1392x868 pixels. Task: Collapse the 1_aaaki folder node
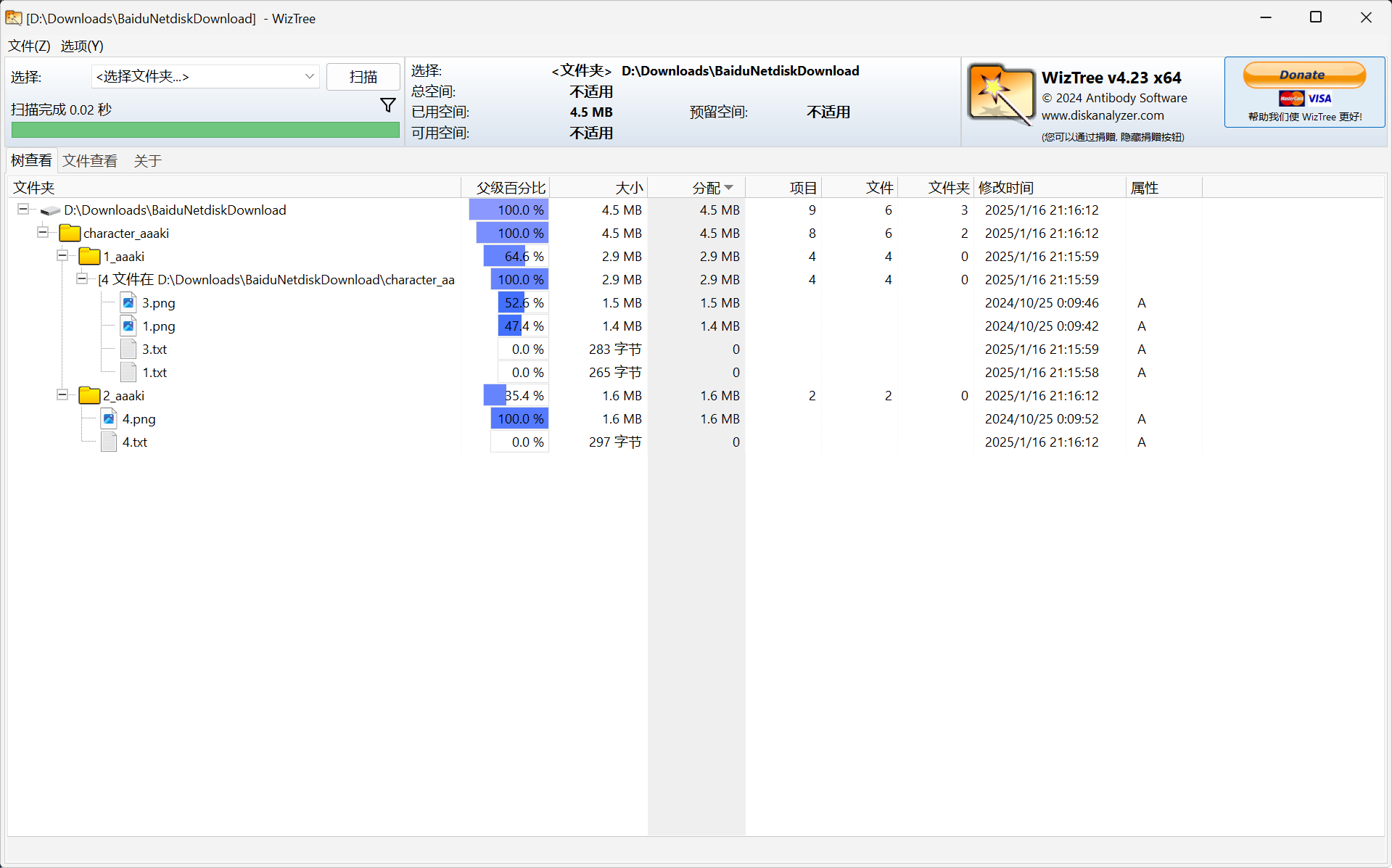click(62, 256)
